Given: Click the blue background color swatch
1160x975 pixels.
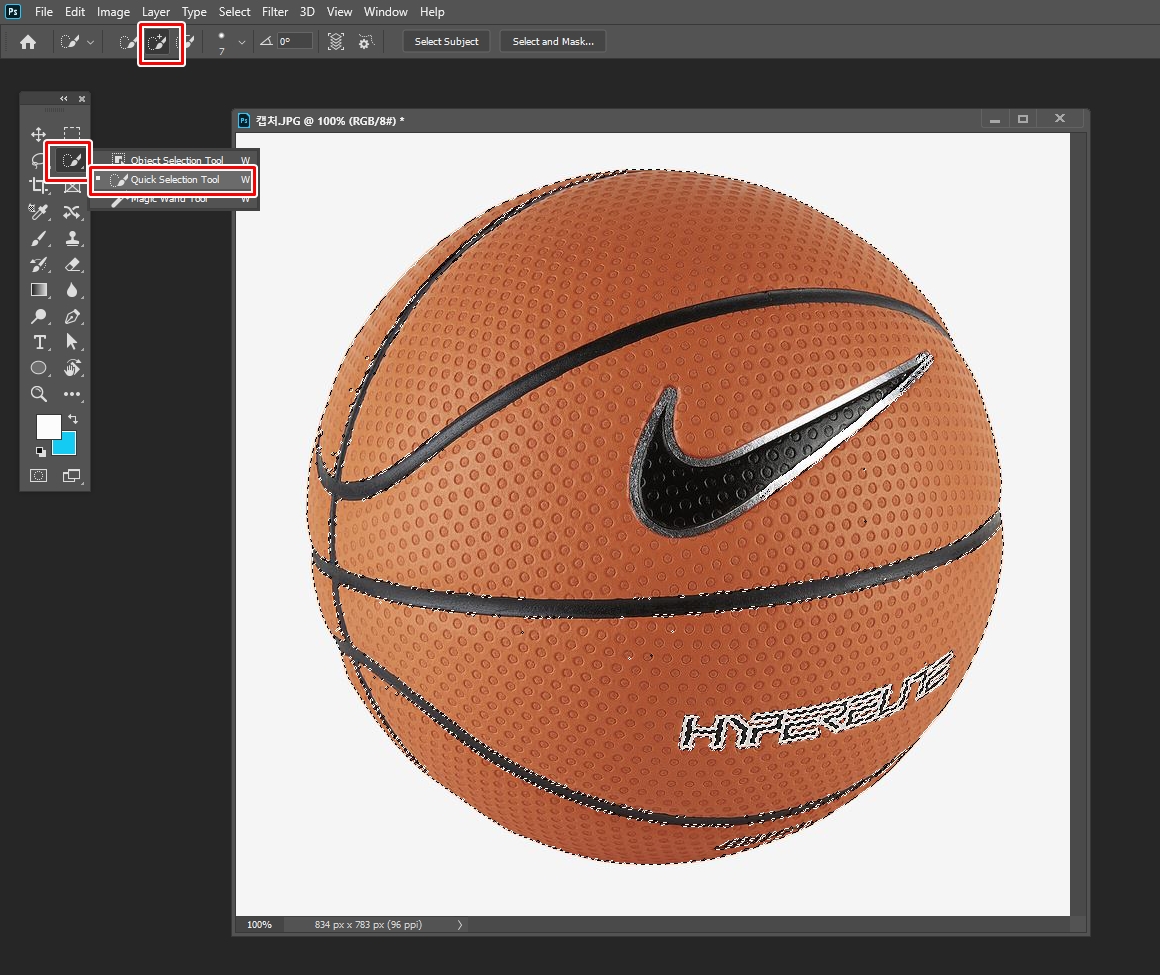Looking at the screenshot, I should pos(68,446).
